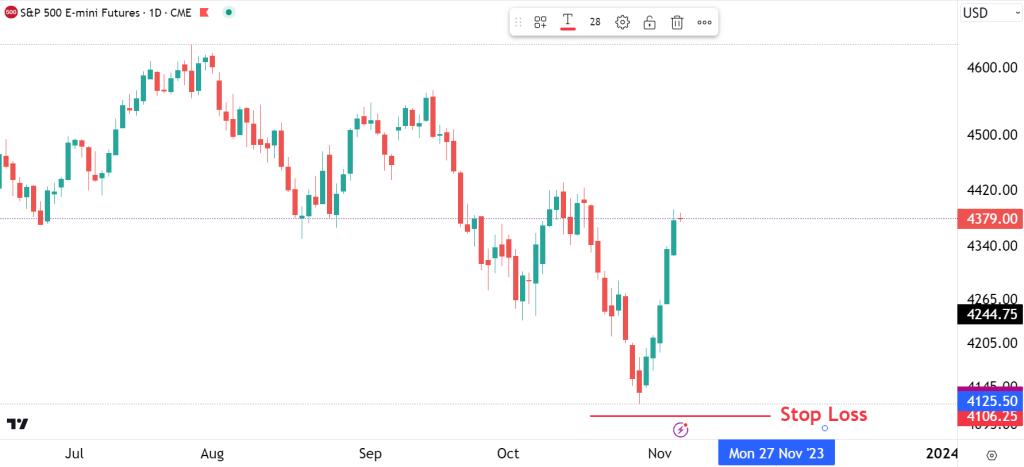Open drawing settings gear icon
The height and width of the screenshot is (467, 1024).
point(622,22)
